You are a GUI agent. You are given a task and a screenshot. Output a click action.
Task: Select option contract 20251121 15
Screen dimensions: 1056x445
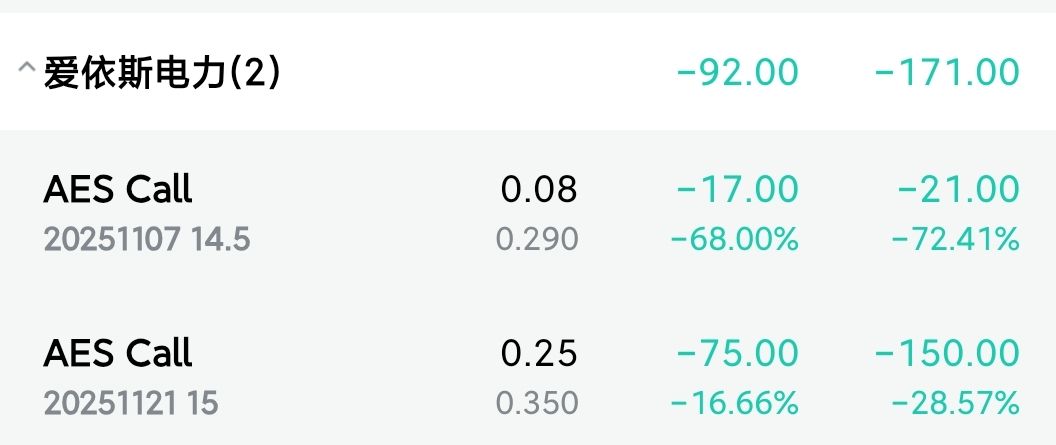[131, 404]
